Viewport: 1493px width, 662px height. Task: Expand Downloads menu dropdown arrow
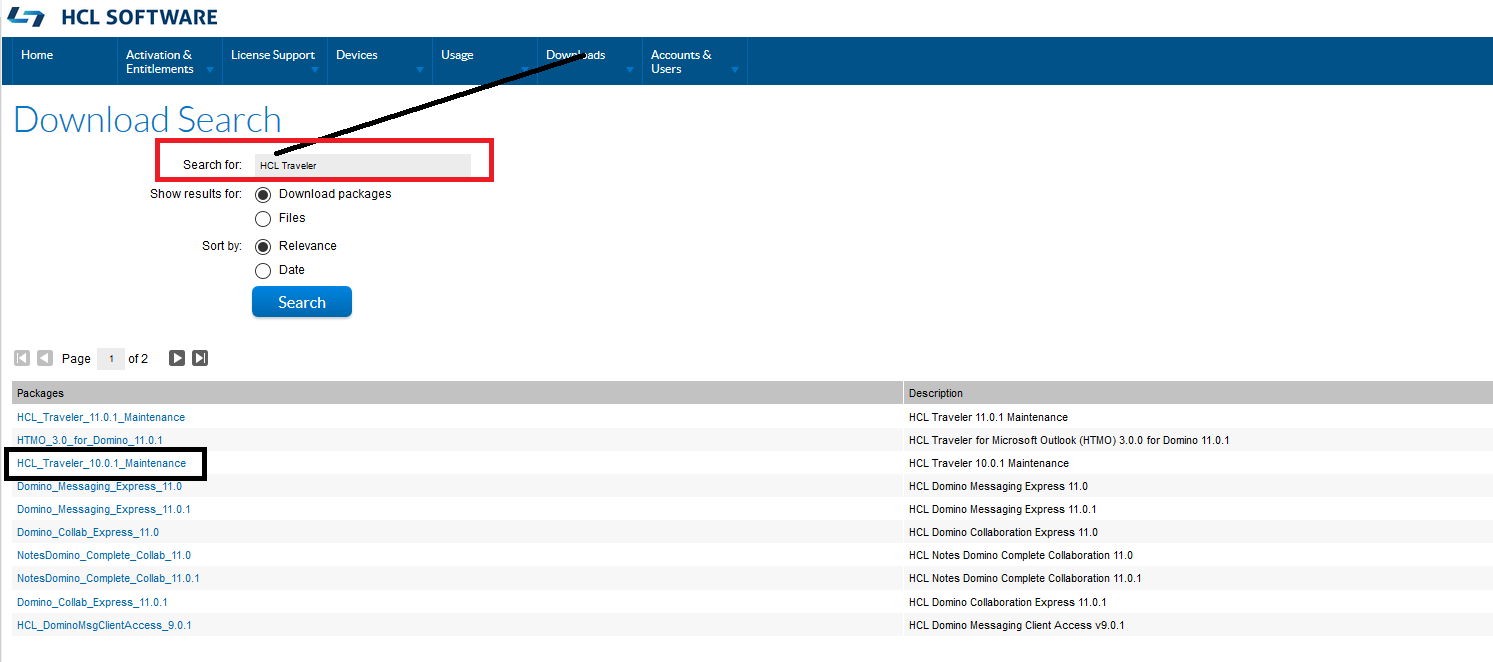click(x=630, y=70)
